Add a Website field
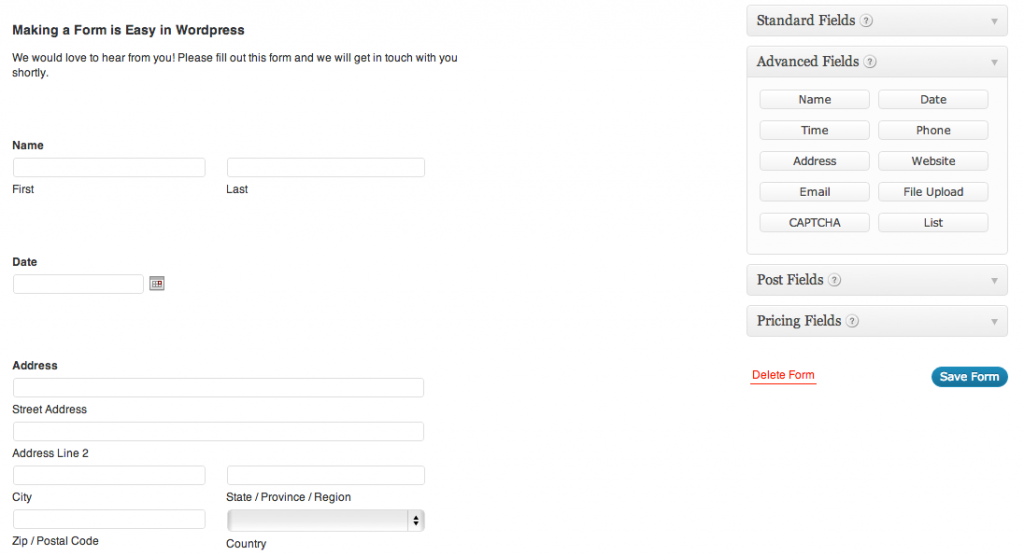Image resolution: width=1024 pixels, height=556 pixels. [933, 161]
